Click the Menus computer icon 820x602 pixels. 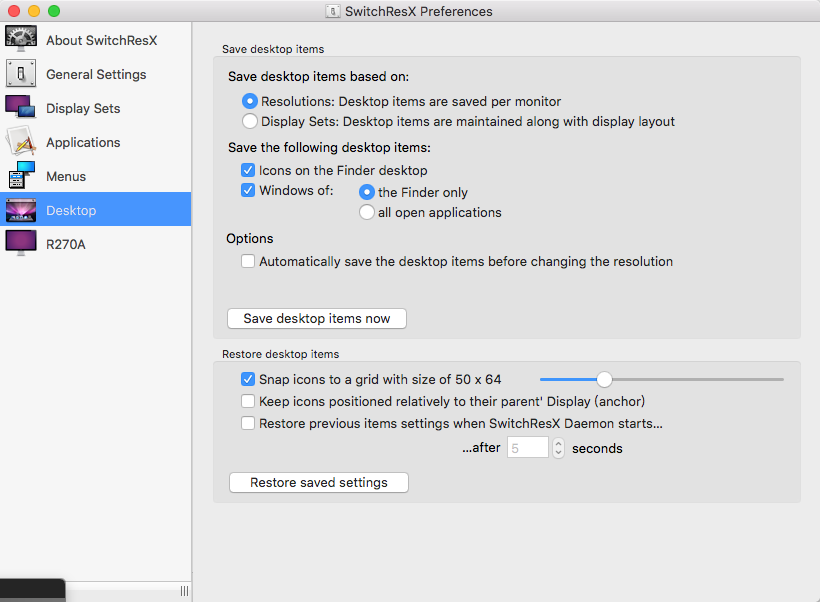click(21, 175)
